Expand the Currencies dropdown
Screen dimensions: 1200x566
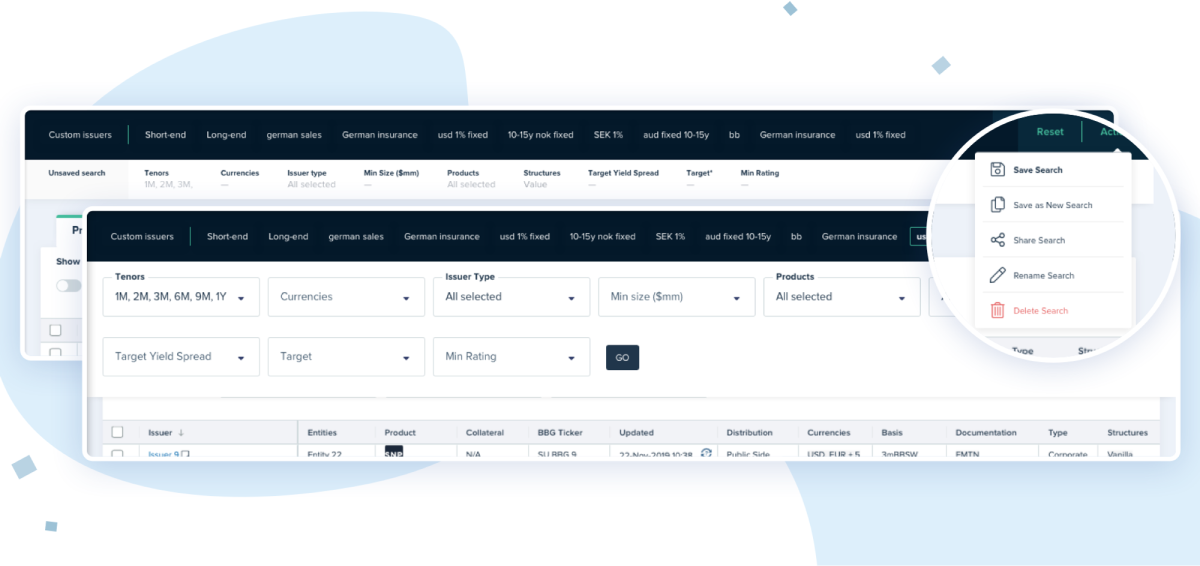point(346,297)
